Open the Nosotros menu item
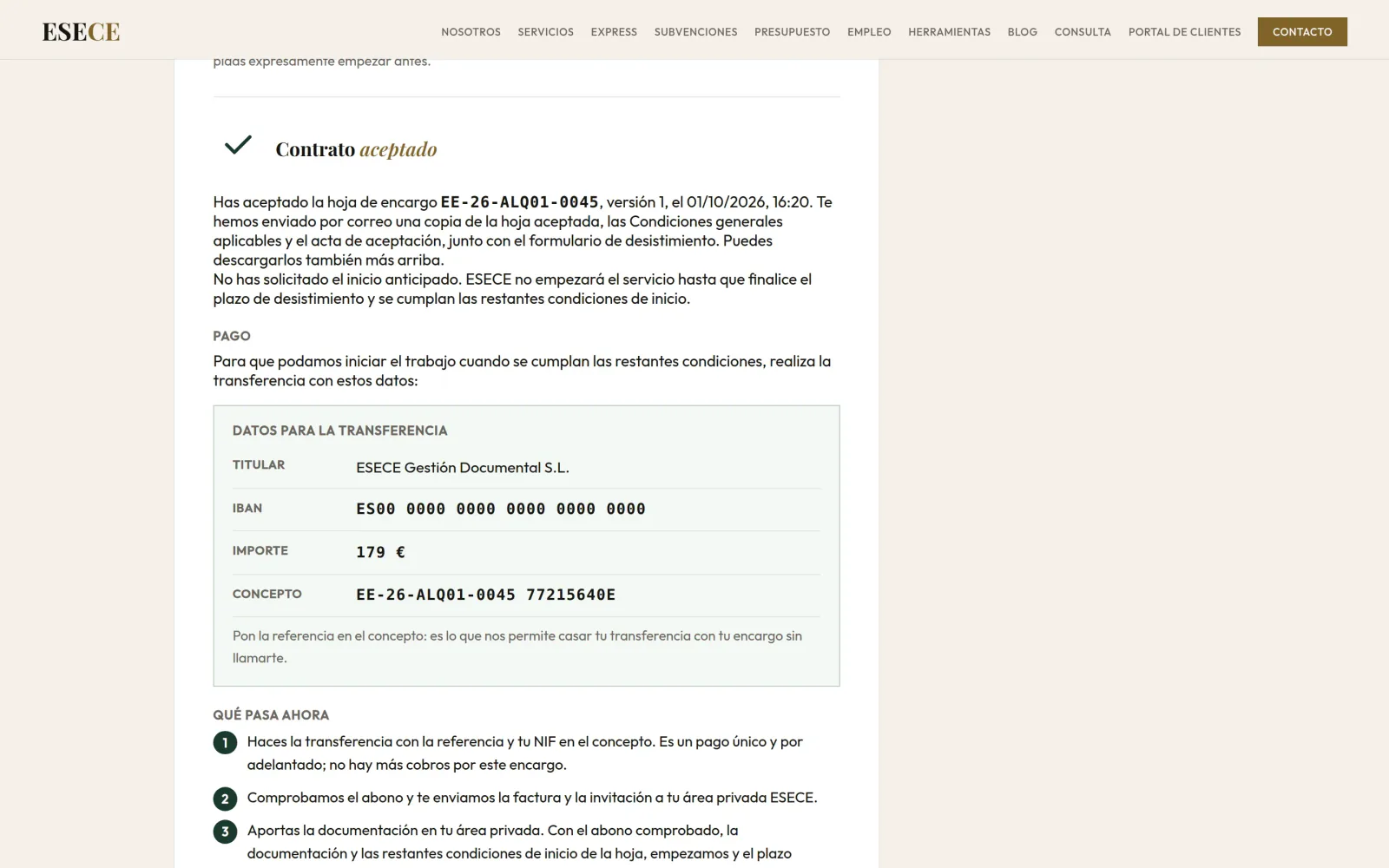 click(471, 32)
